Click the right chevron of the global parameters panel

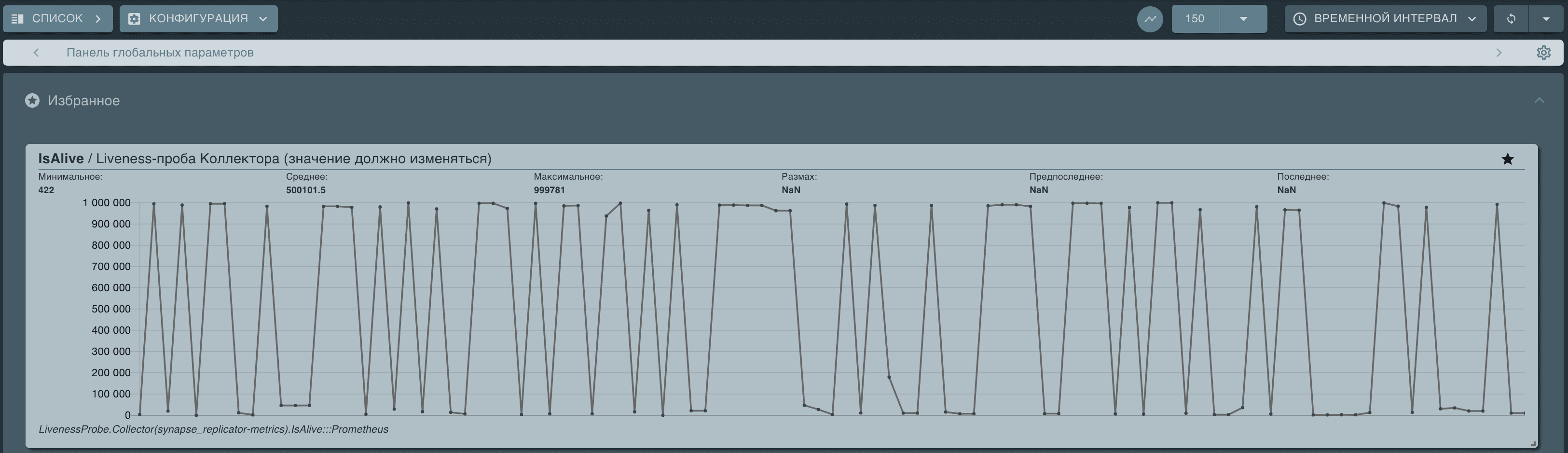[1499, 53]
